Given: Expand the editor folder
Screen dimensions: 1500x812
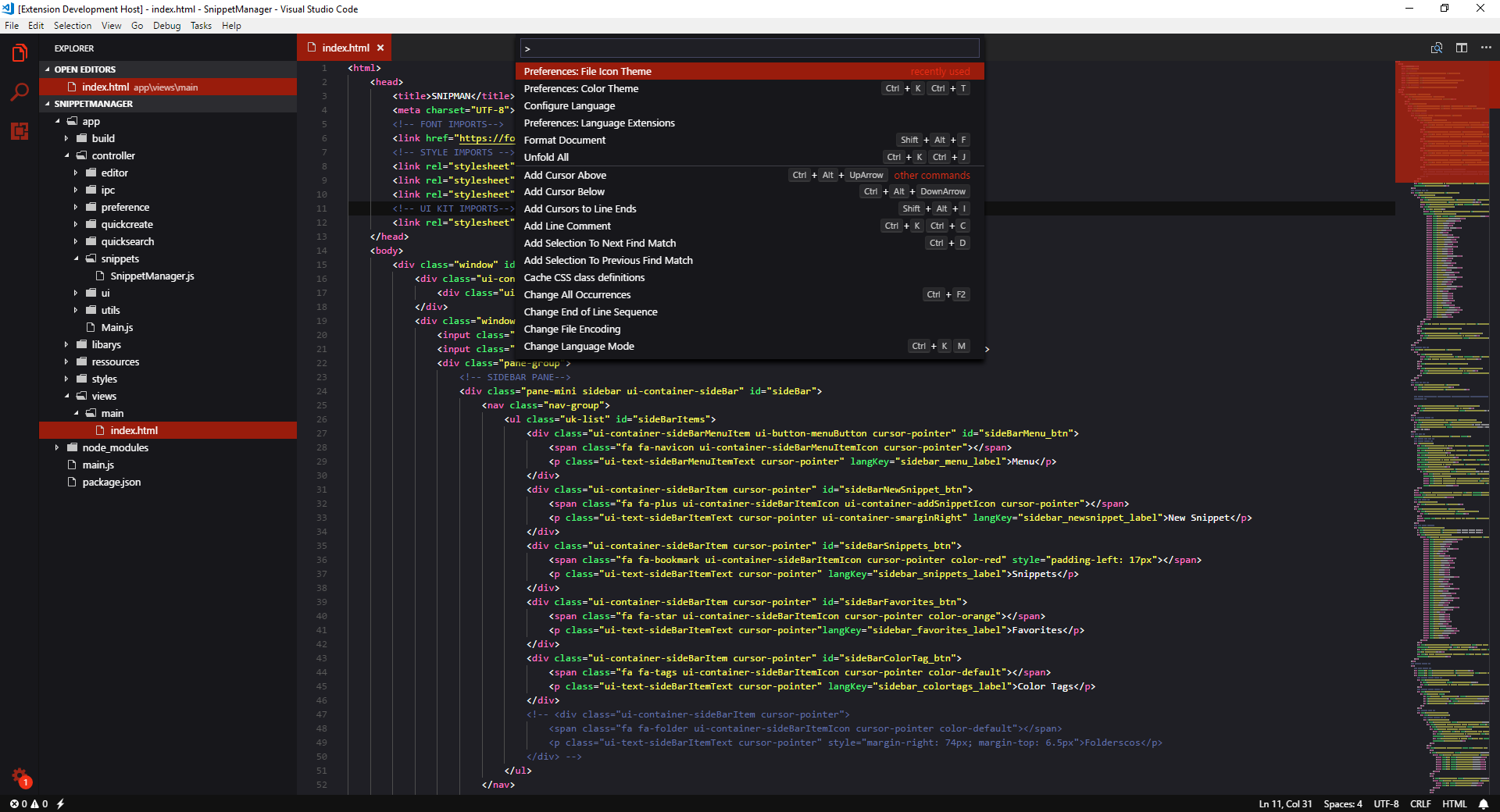Looking at the screenshot, I should 168,173.
